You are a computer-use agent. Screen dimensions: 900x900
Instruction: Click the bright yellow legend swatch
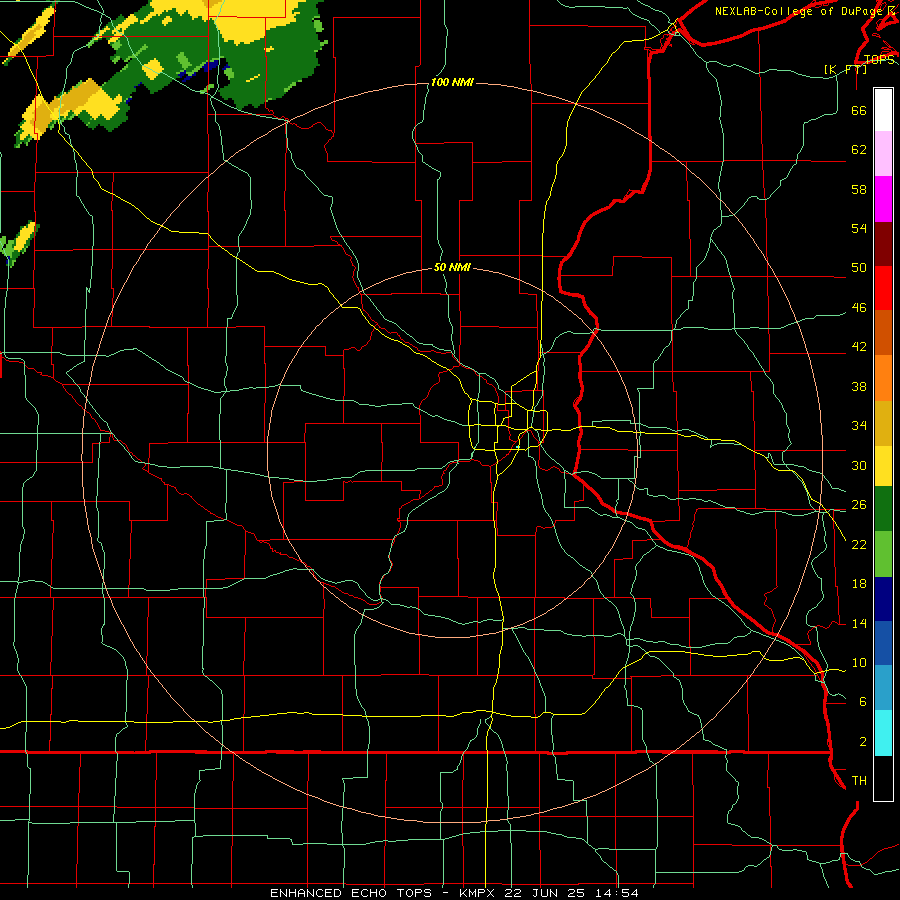883,466
